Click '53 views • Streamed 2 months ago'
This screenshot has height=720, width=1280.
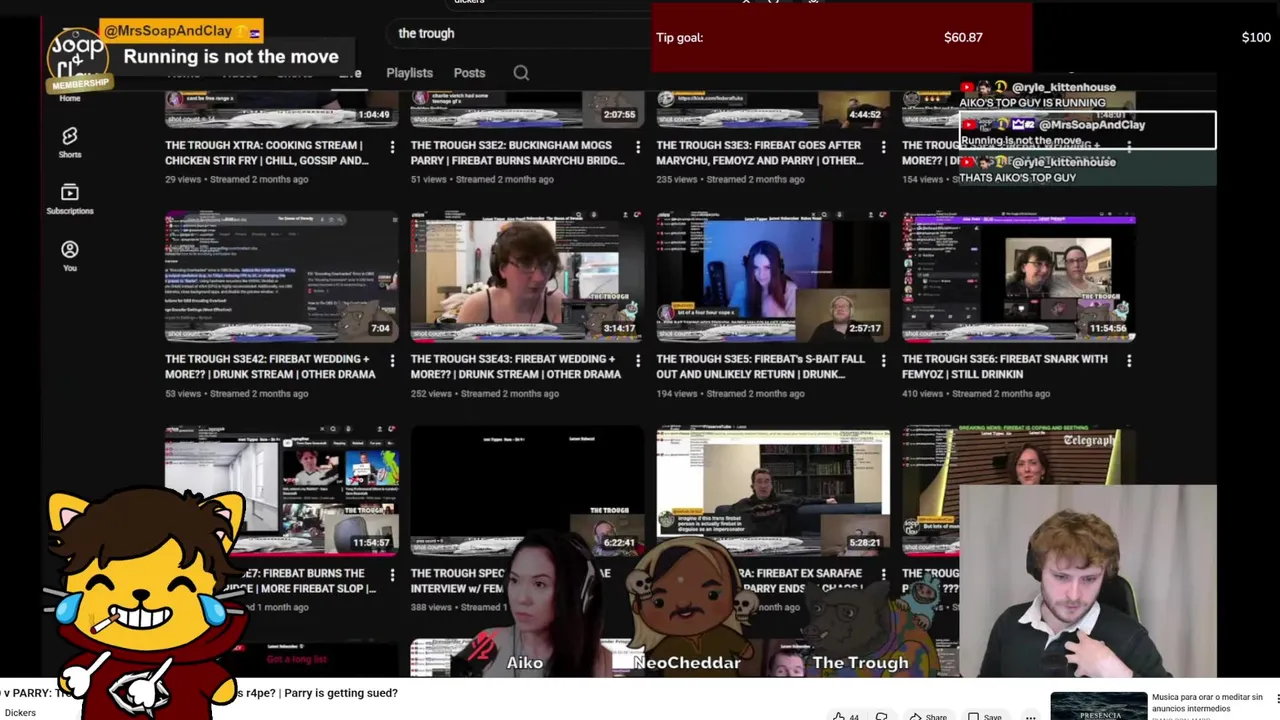(236, 393)
